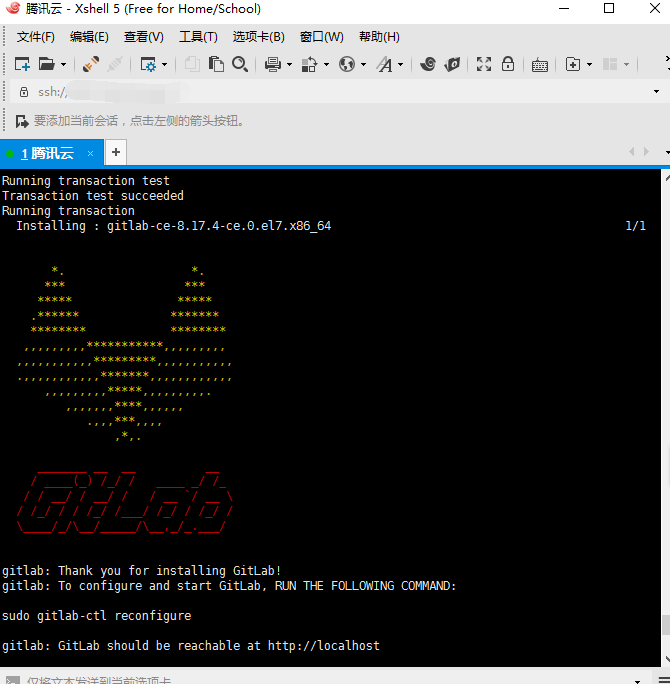The width and height of the screenshot is (670, 684).
Task: Click 'gitlab-ce-8.17.4-ce.0.el7.x86_64' package name text
Action: point(219,226)
